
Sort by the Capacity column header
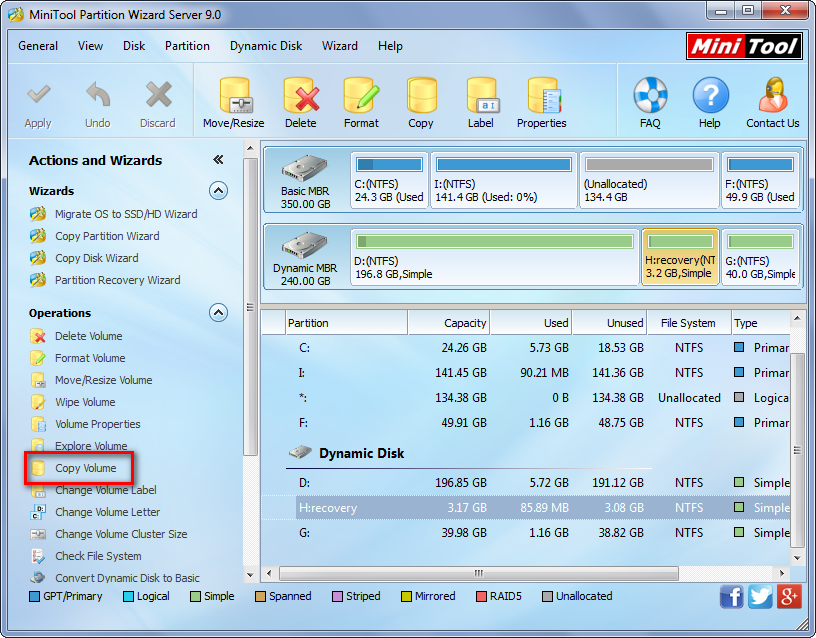pos(449,323)
